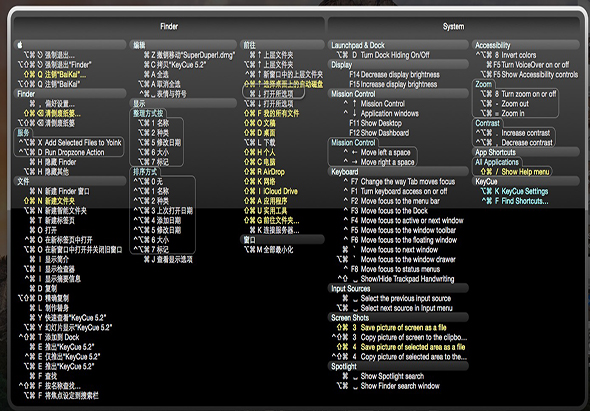Click 仅推出"KeyCue 5.2" entry
590x411 pixels.
[62, 358]
